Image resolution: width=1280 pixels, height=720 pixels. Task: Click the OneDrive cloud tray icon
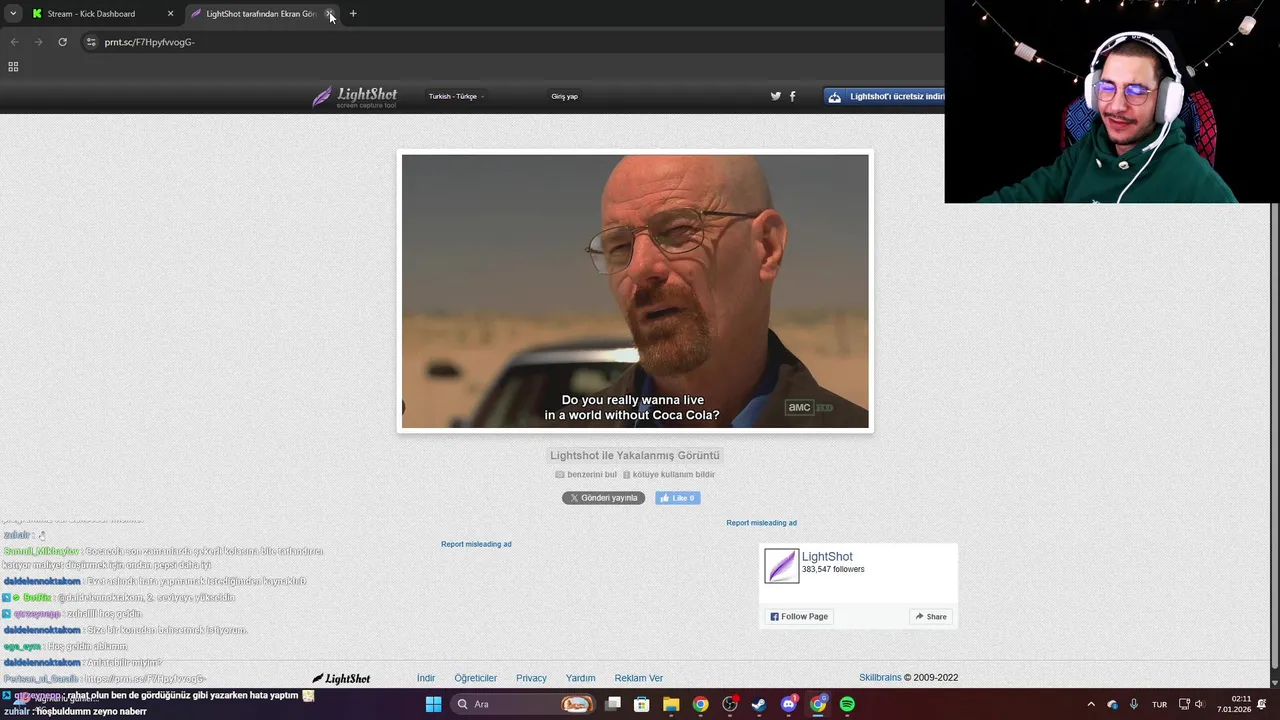pyautogui.click(x=1113, y=705)
